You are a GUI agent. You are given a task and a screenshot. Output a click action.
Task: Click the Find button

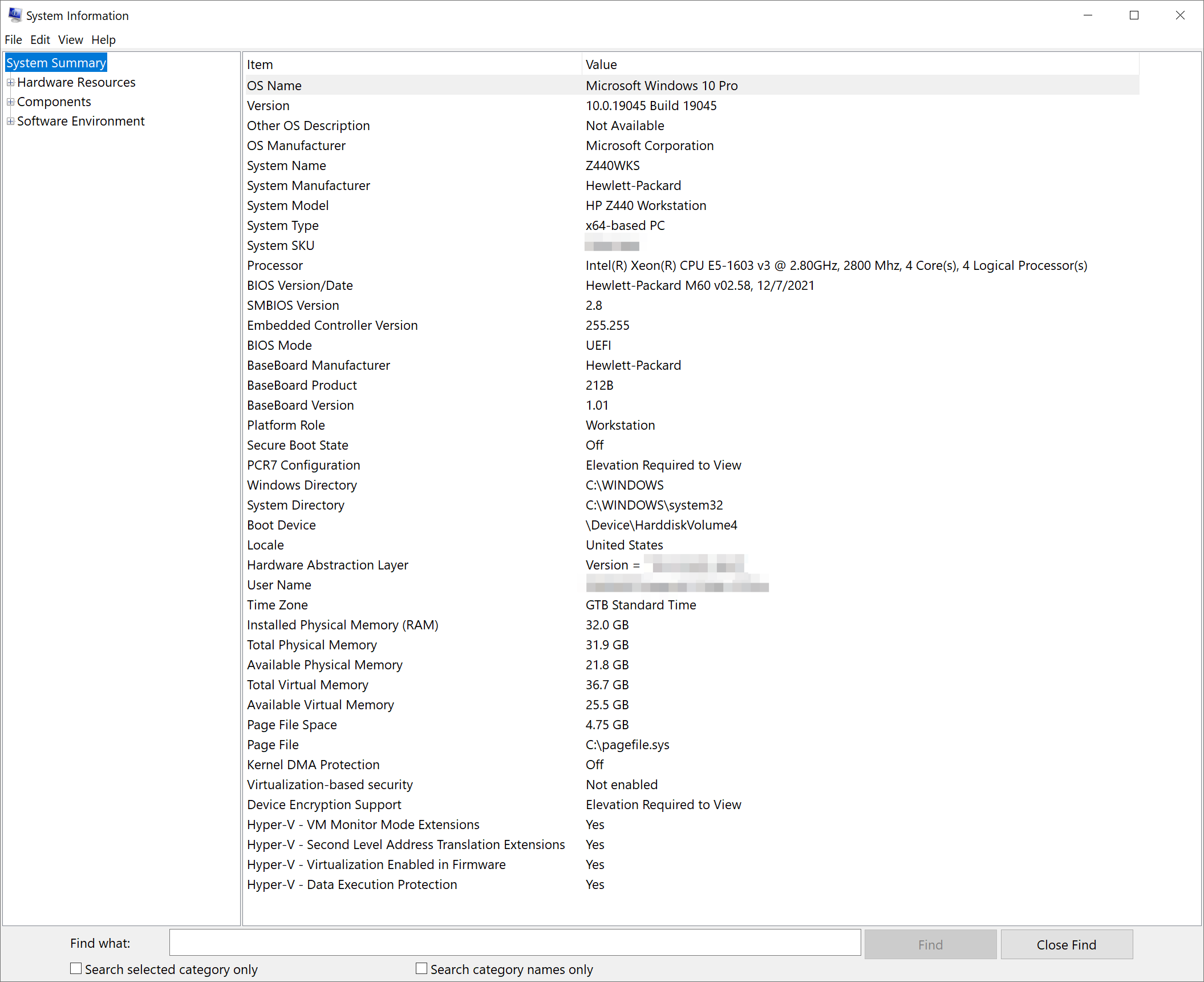[930, 944]
